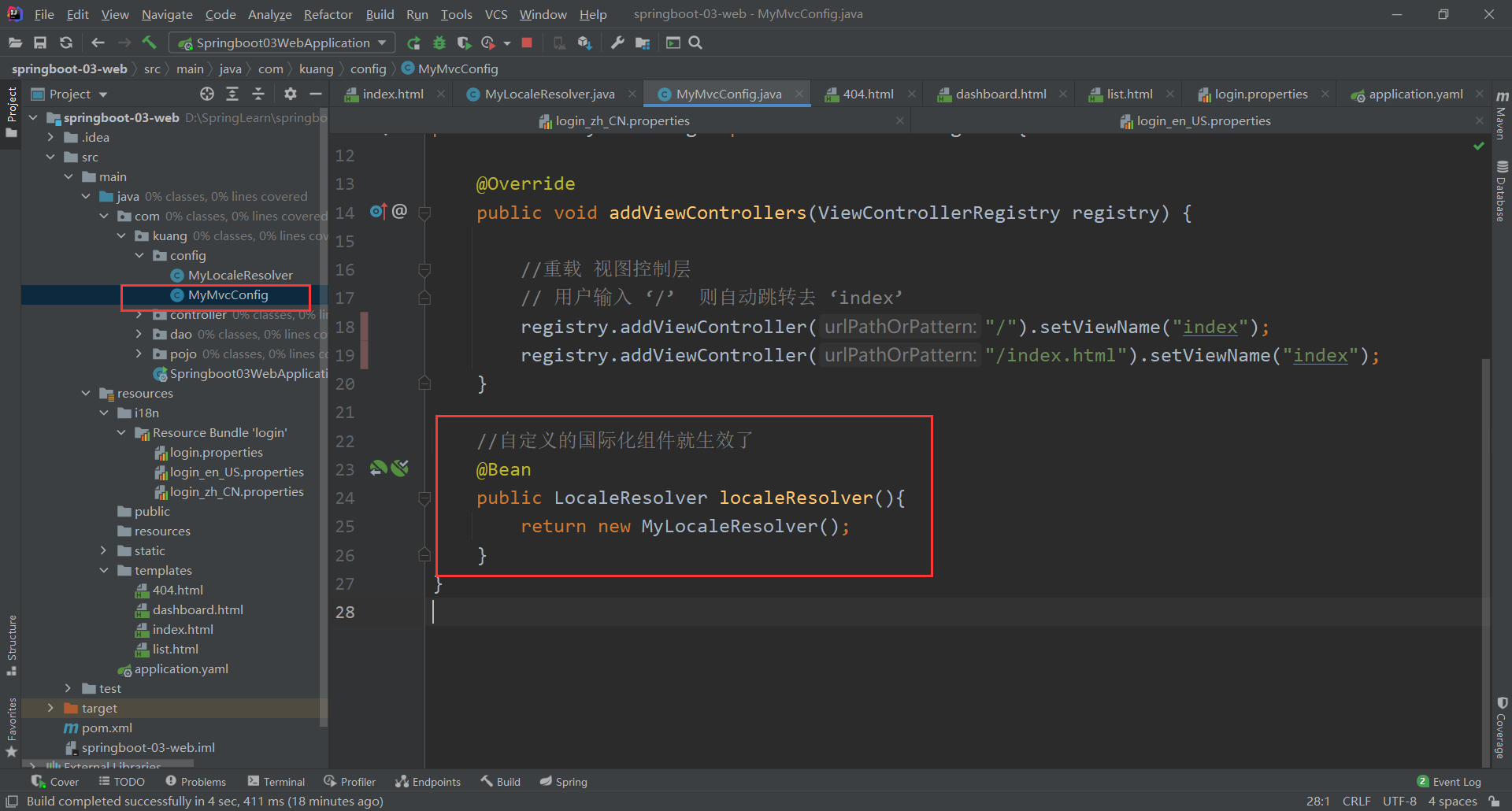Open the Springboot03WebApplication run configuration dropdown
Viewport: 1512px width, 811px height.
(x=282, y=43)
